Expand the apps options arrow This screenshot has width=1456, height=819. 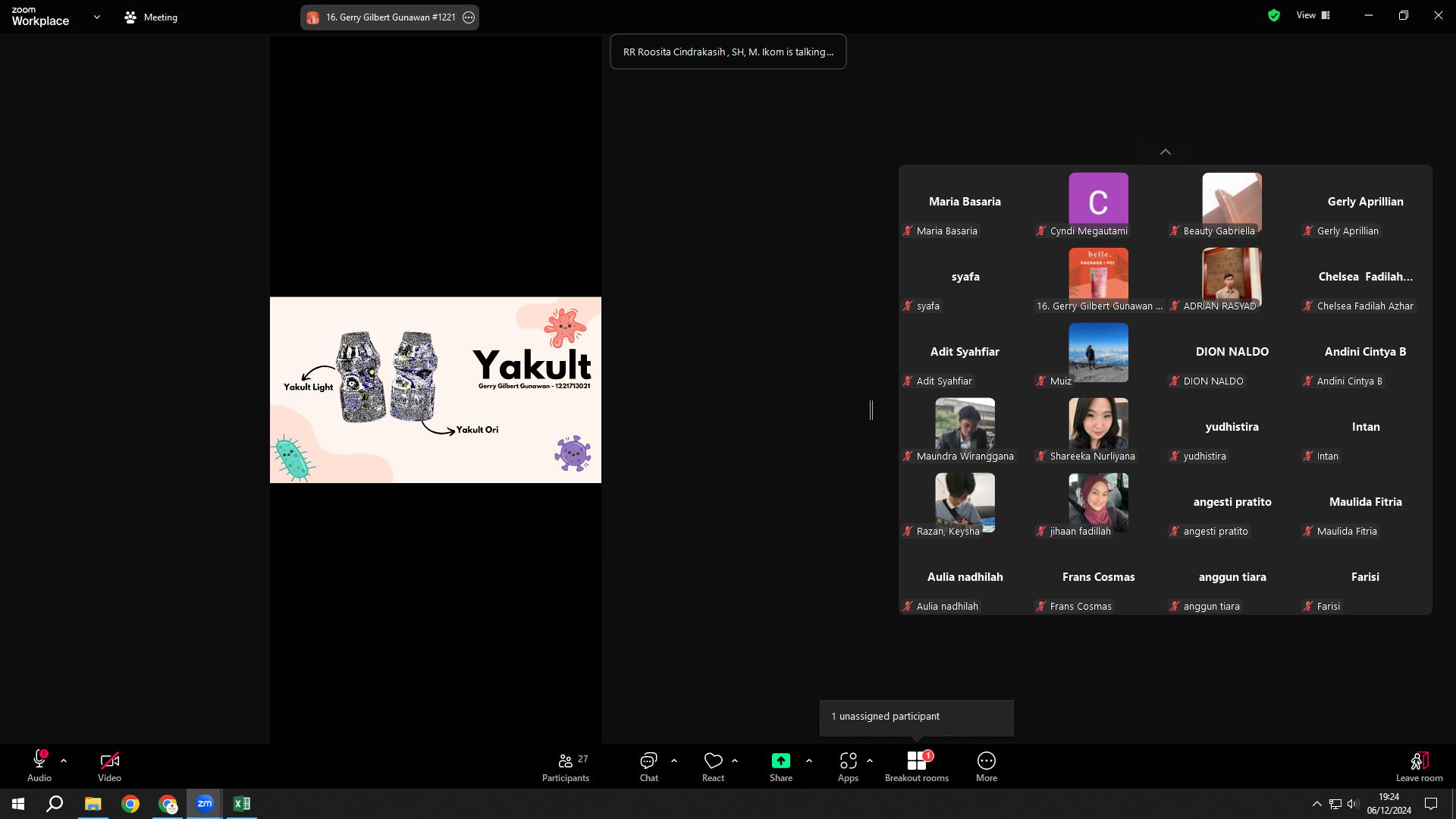point(870,761)
